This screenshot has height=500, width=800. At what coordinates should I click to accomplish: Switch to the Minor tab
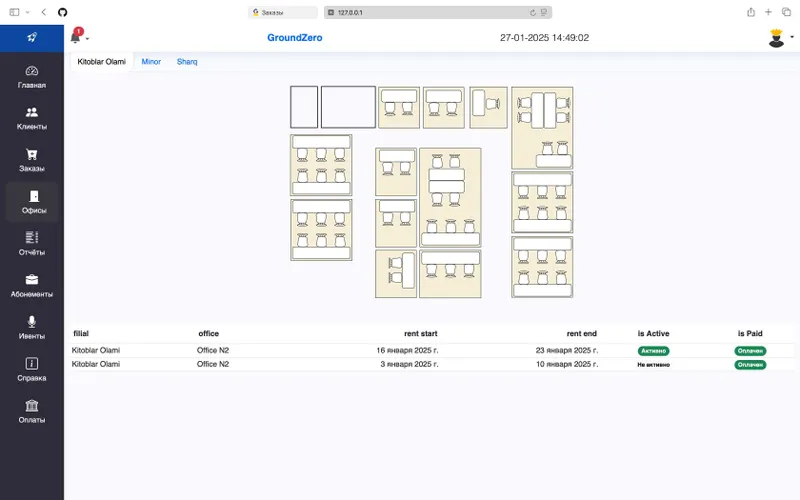coord(151,62)
